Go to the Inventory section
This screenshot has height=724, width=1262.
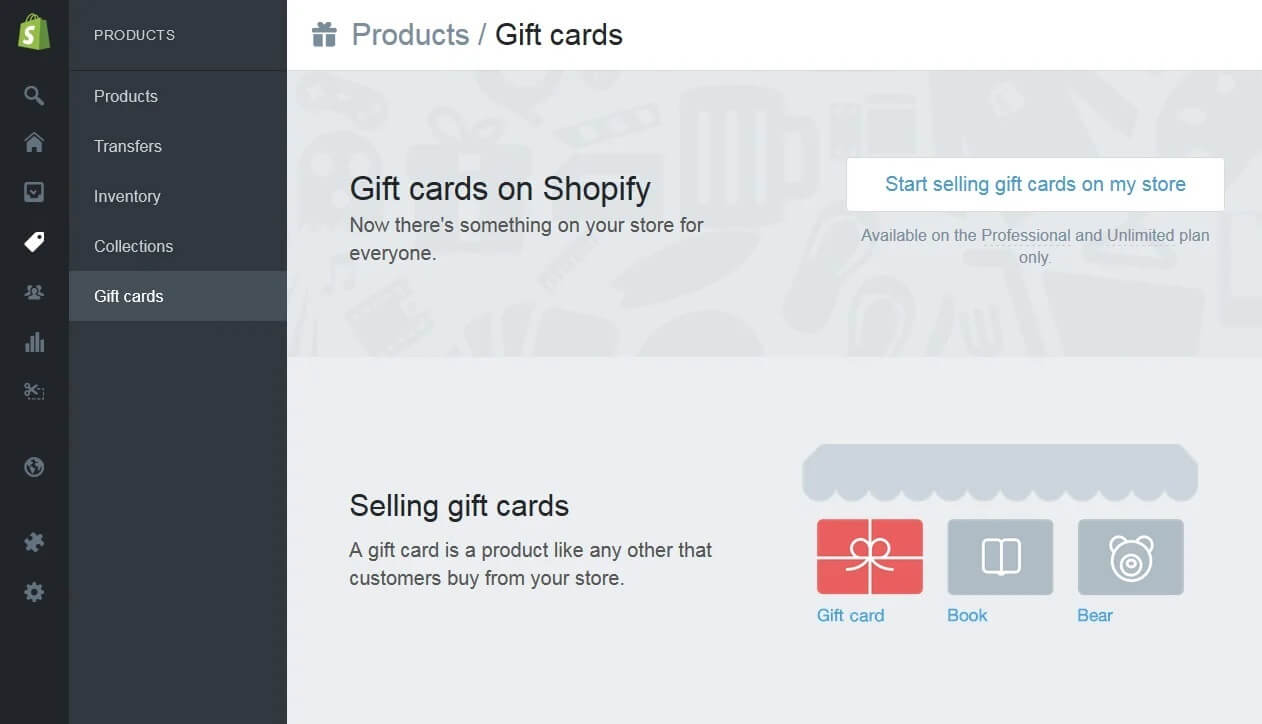127,196
